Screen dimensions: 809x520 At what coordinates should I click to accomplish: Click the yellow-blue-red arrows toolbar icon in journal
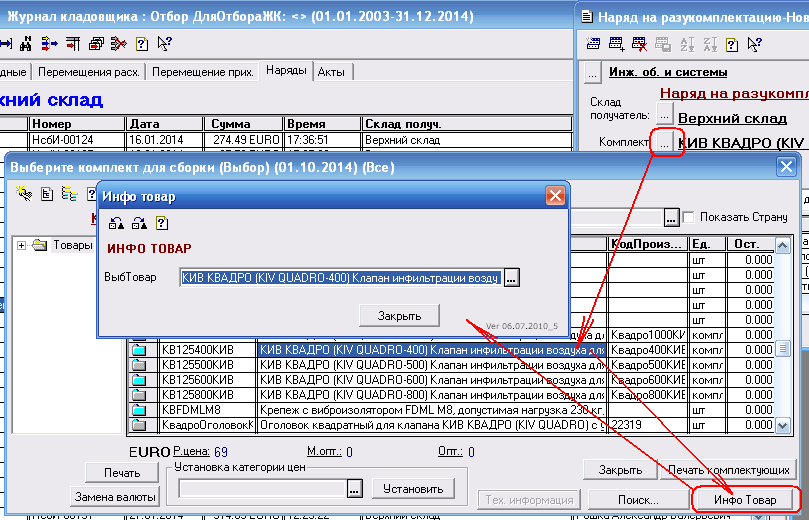pos(50,44)
